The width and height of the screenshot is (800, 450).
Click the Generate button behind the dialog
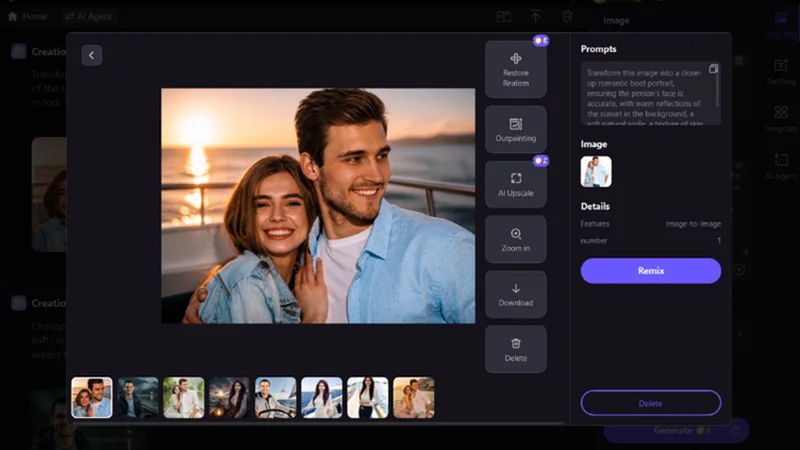coord(676,431)
